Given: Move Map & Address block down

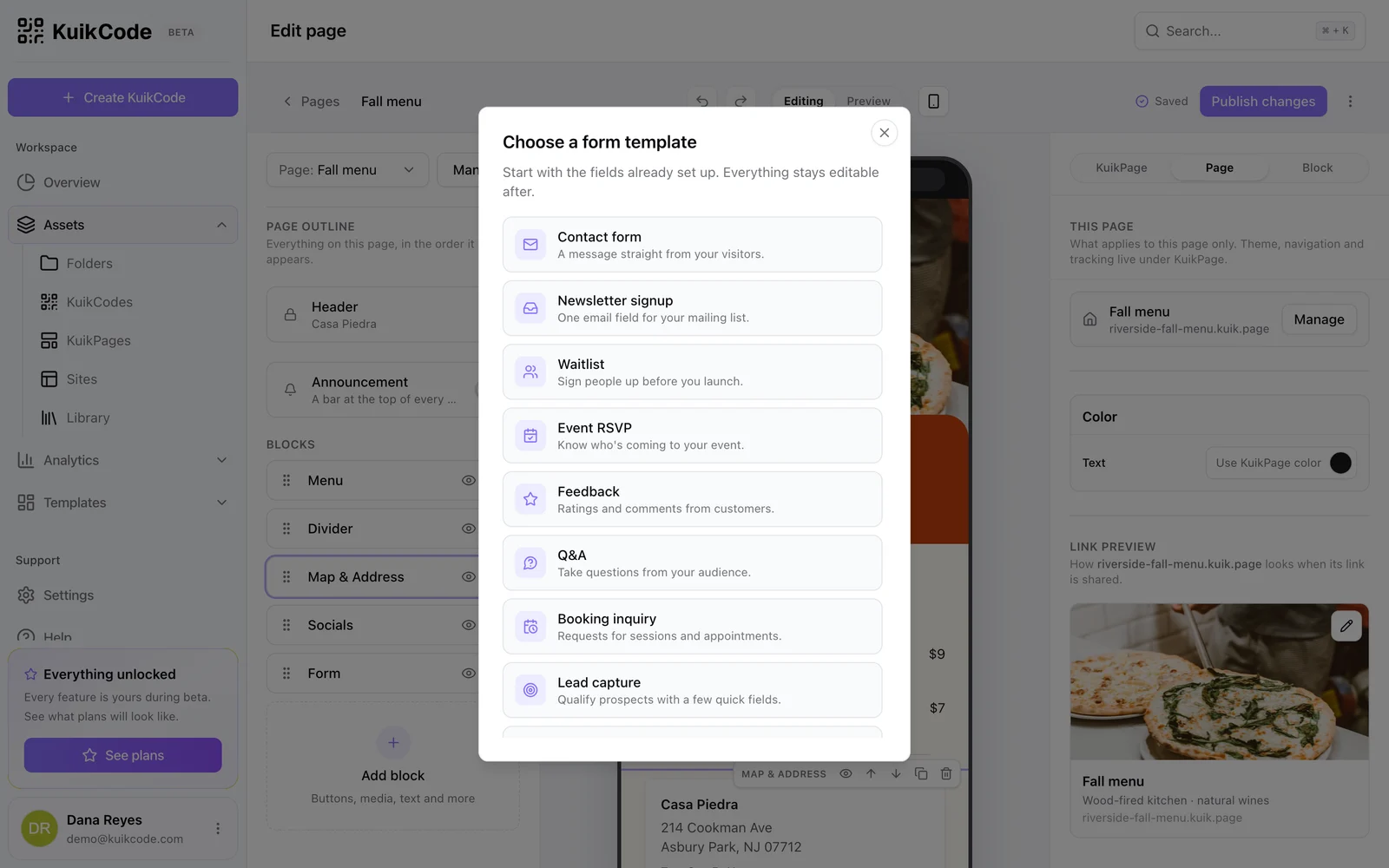Looking at the screenshot, I should click(x=896, y=773).
